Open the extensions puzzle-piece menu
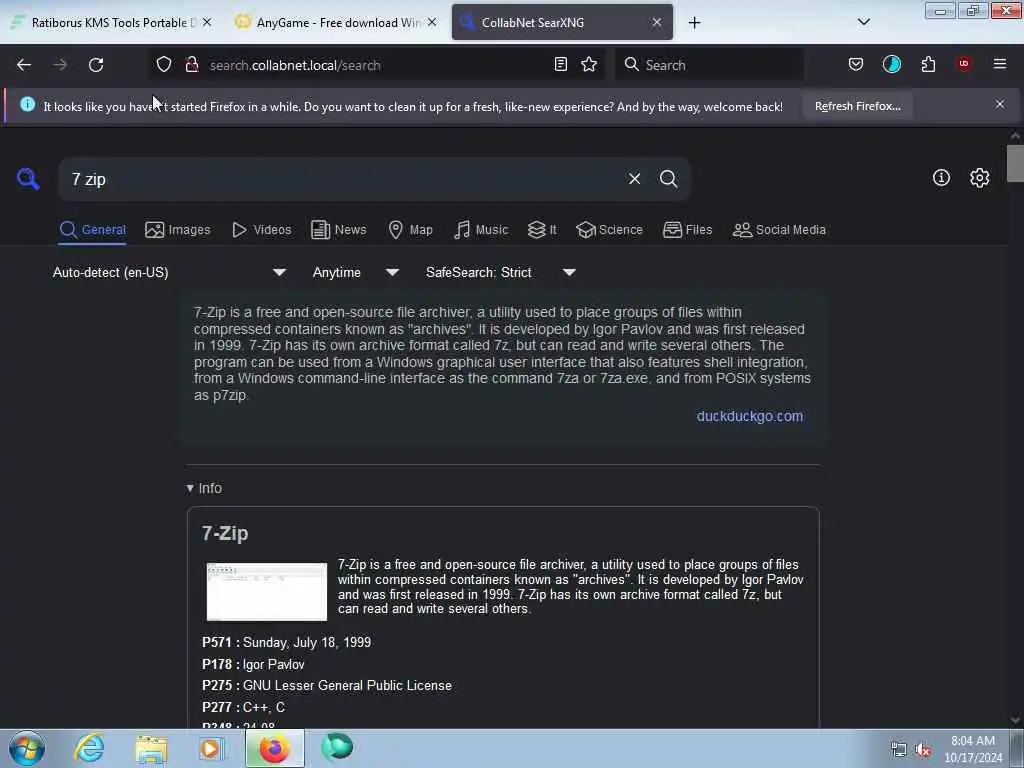 928,64
